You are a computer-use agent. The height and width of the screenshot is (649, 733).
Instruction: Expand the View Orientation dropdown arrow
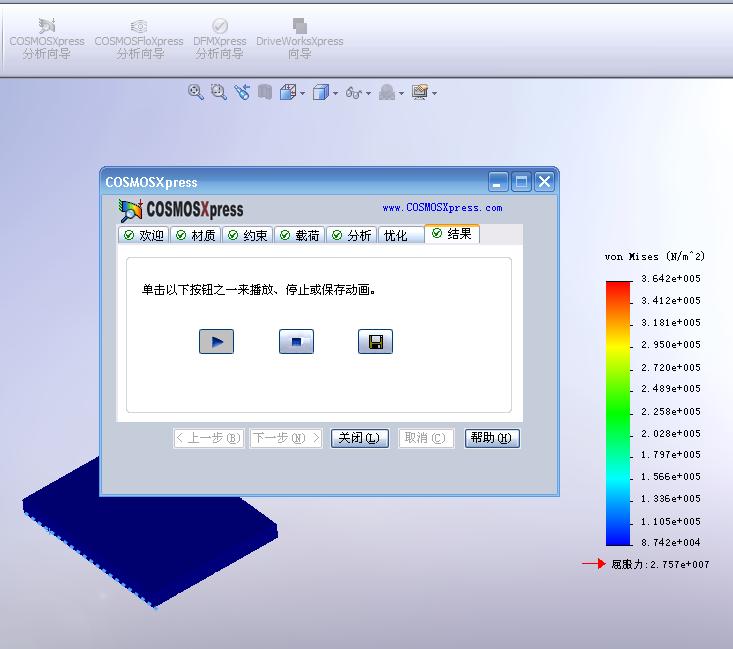(302, 94)
